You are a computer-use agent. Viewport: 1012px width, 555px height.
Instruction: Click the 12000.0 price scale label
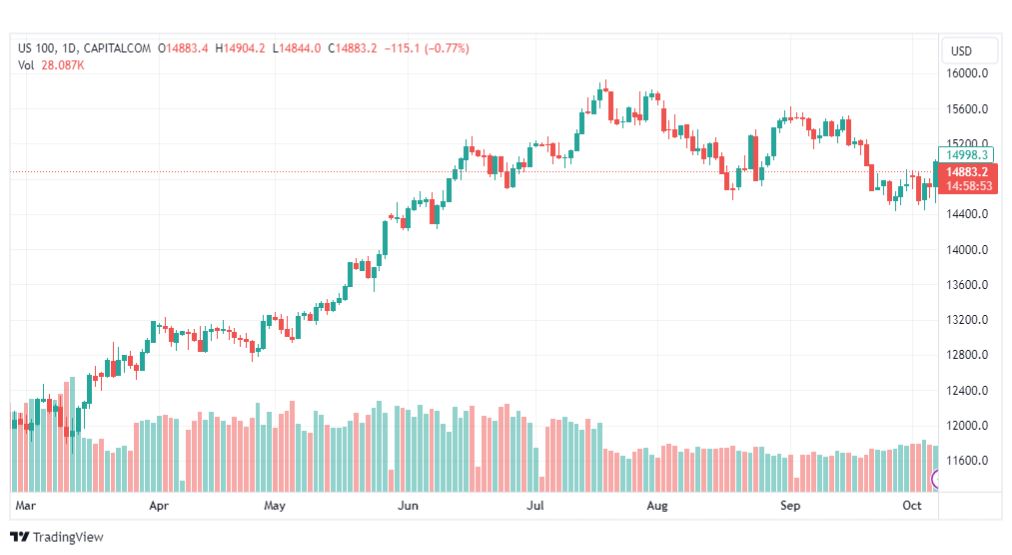click(968, 426)
